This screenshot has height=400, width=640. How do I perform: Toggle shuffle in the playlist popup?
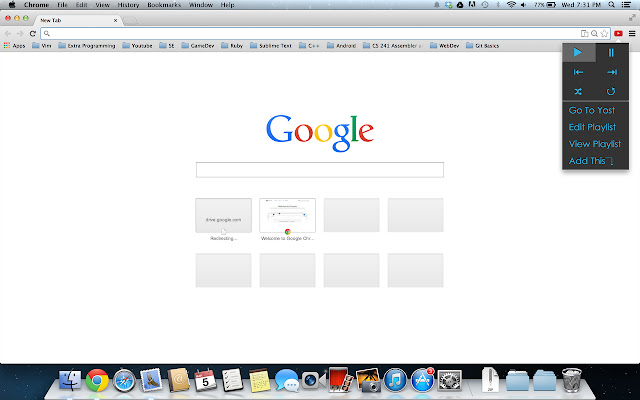pos(578,91)
